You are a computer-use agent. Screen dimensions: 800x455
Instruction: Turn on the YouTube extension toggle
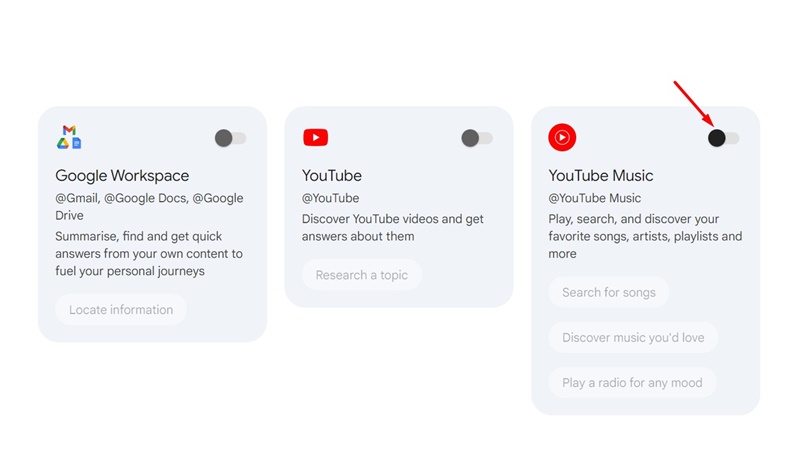[477, 138]
